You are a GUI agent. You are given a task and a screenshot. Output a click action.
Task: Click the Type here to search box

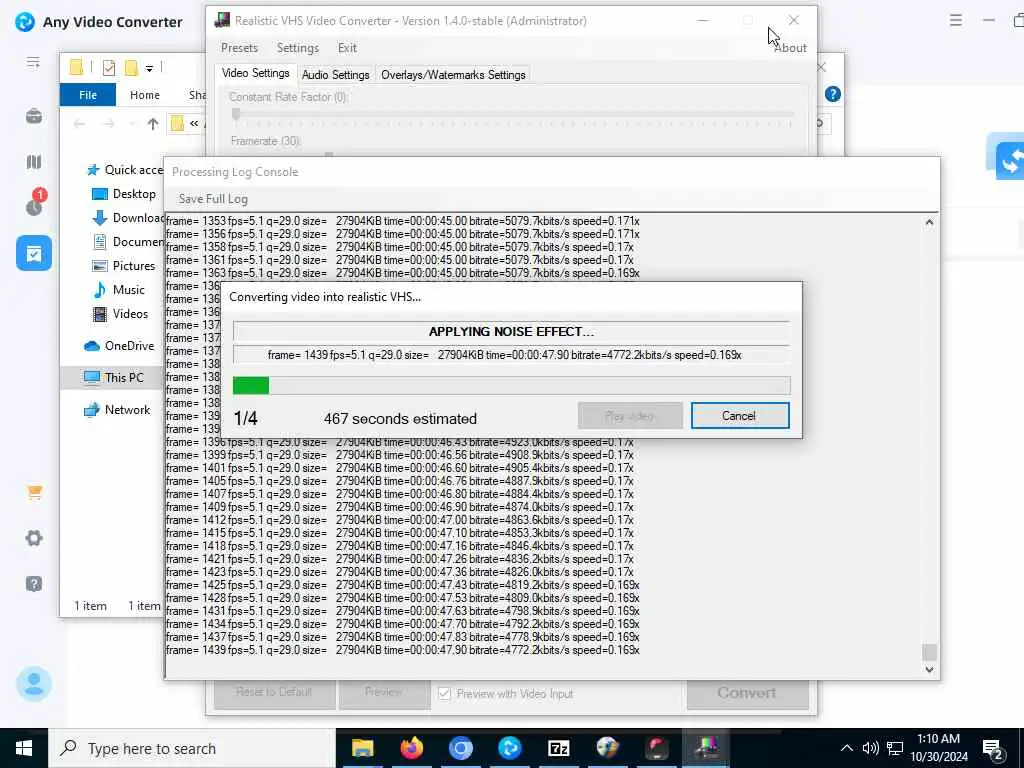(x=192, y=748)
